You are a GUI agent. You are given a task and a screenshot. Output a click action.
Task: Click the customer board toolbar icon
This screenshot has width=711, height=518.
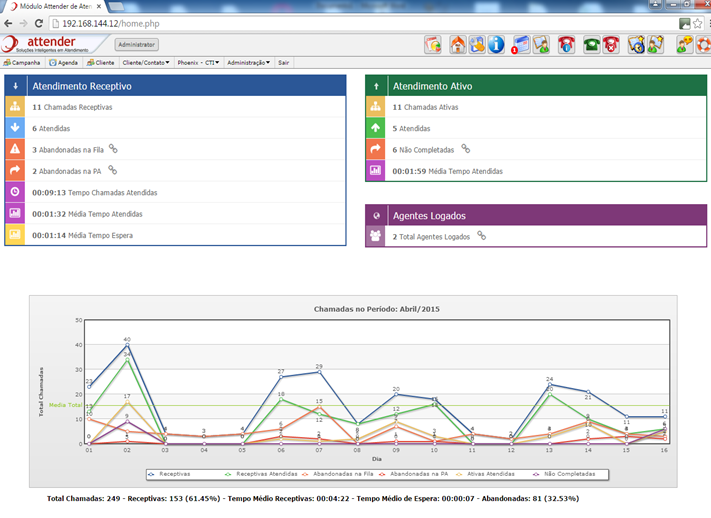pos(541,45)
